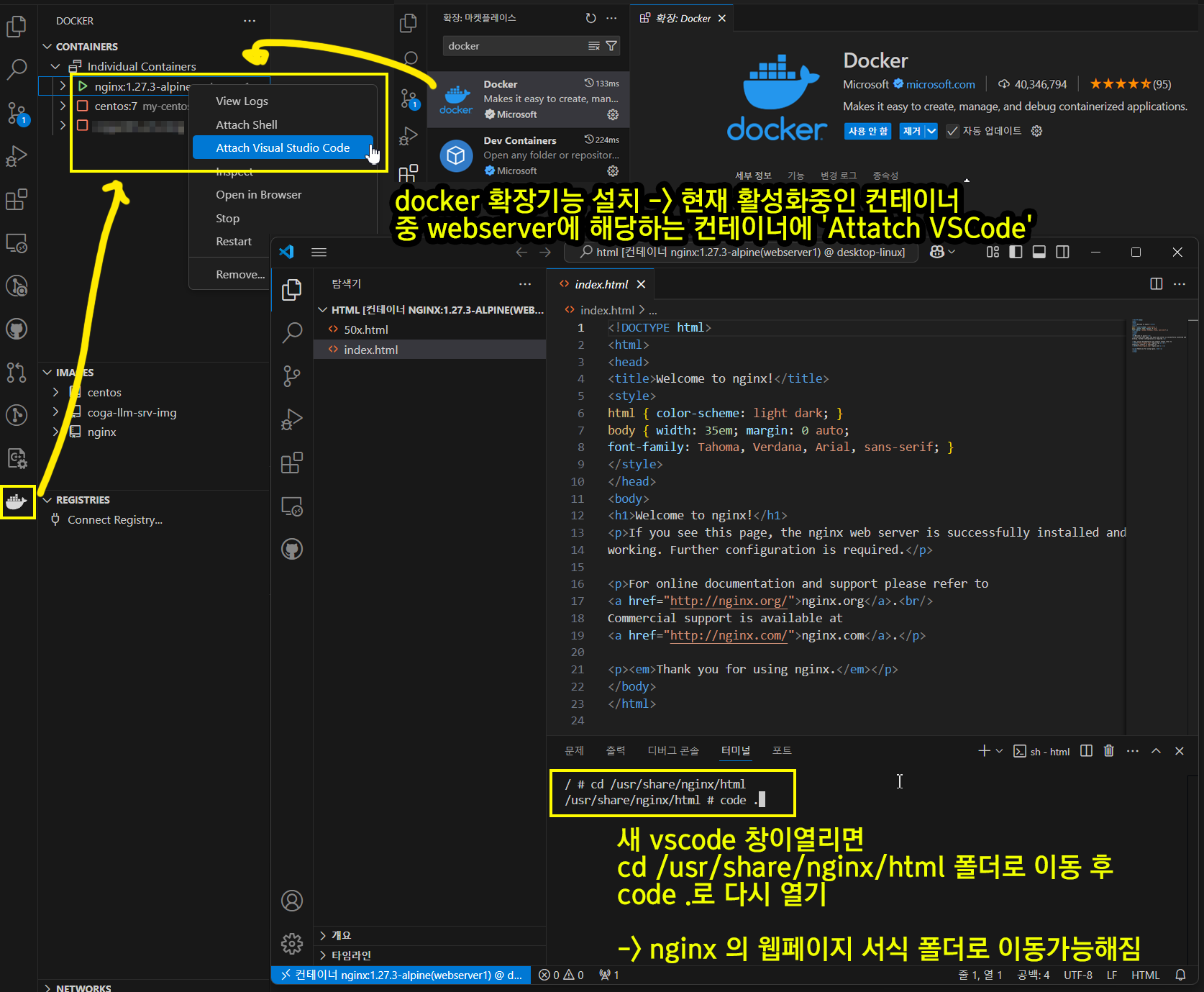
Task: Split the sh - html terminal
Action: (x=1087, y=751)
